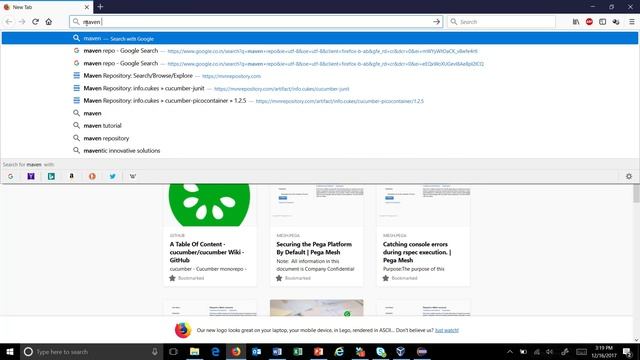
Task: Open the green cucumber thumbnail card
Action: coord(209,205)
